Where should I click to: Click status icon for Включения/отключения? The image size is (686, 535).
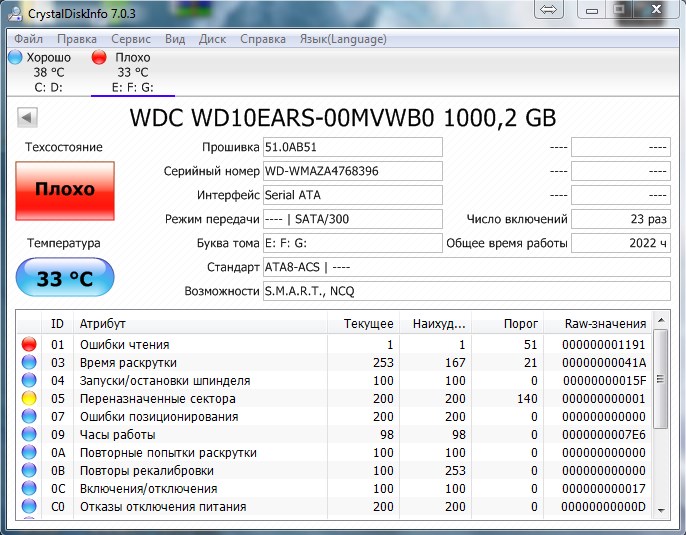point(29,488)
